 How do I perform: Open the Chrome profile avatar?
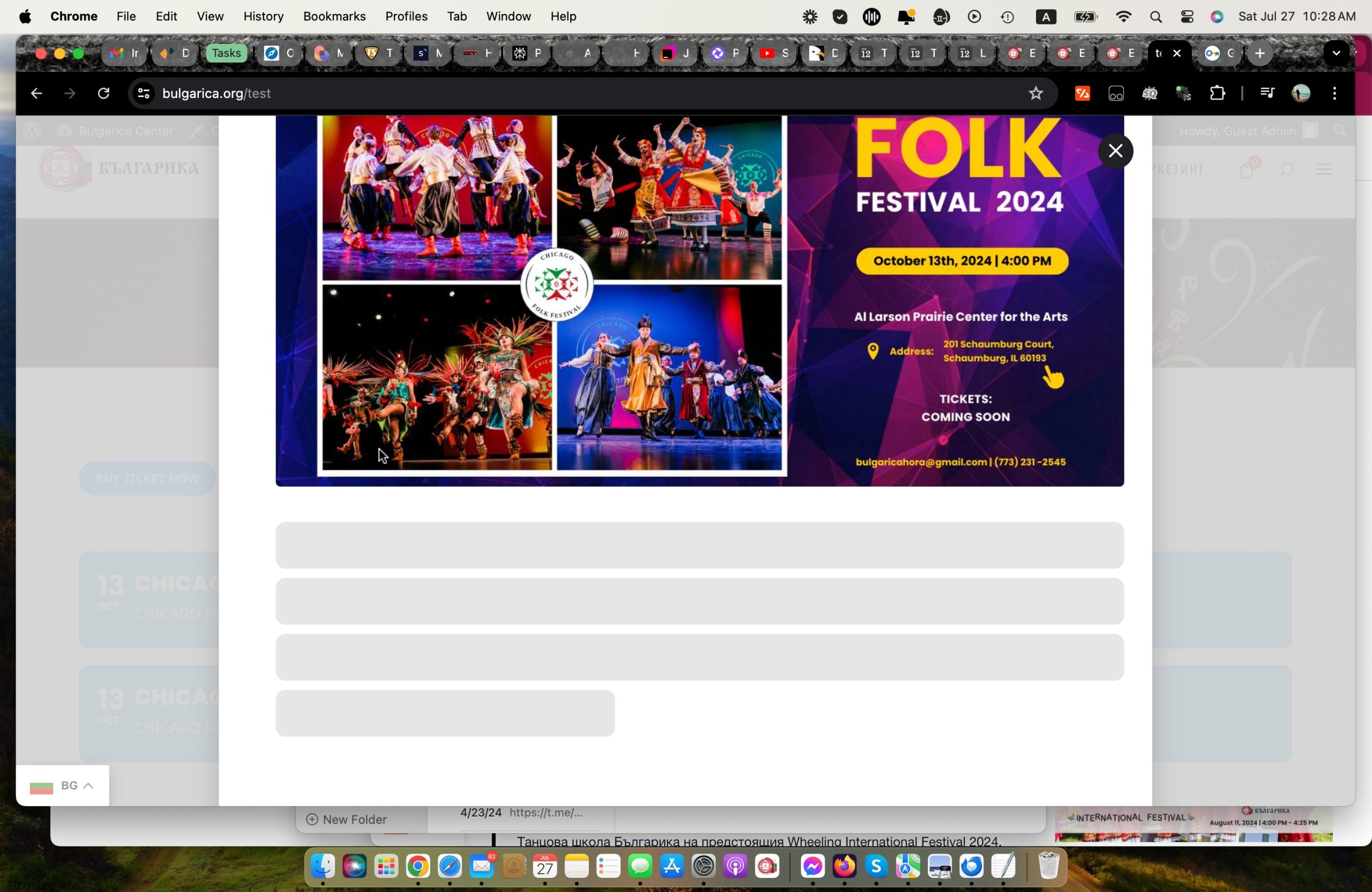[1301, 93]
